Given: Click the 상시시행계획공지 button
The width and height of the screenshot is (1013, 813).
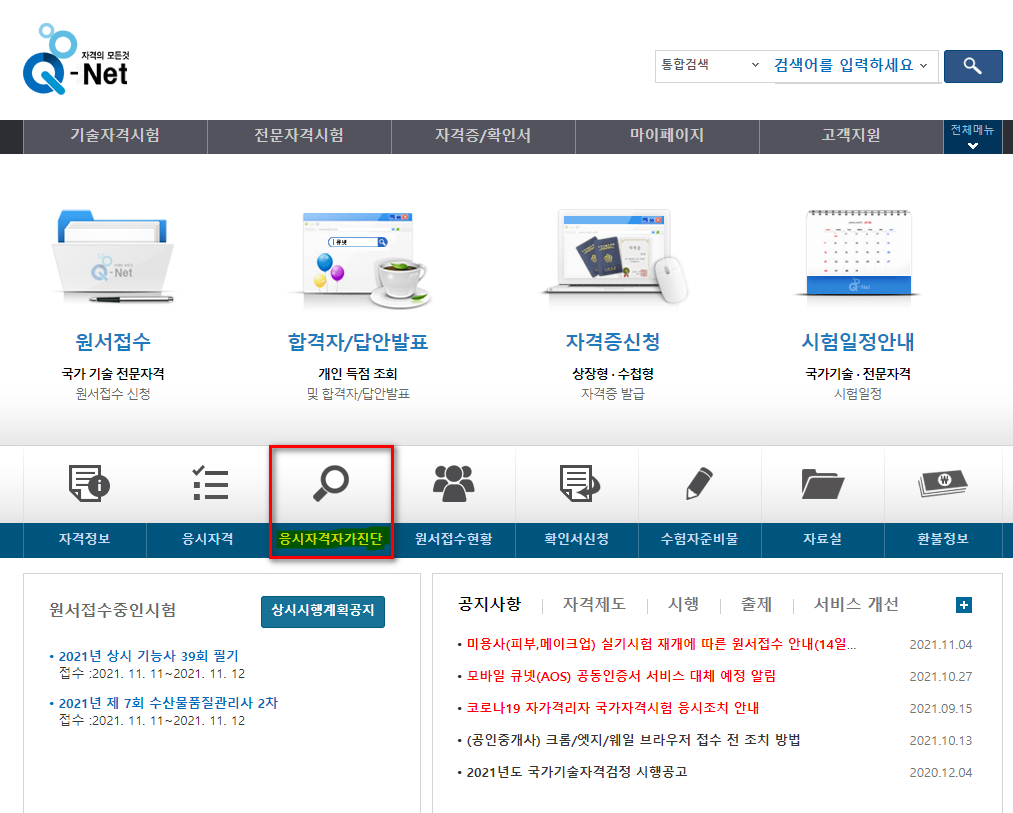Looking at the screenshot, I should [x=323, y=611].
